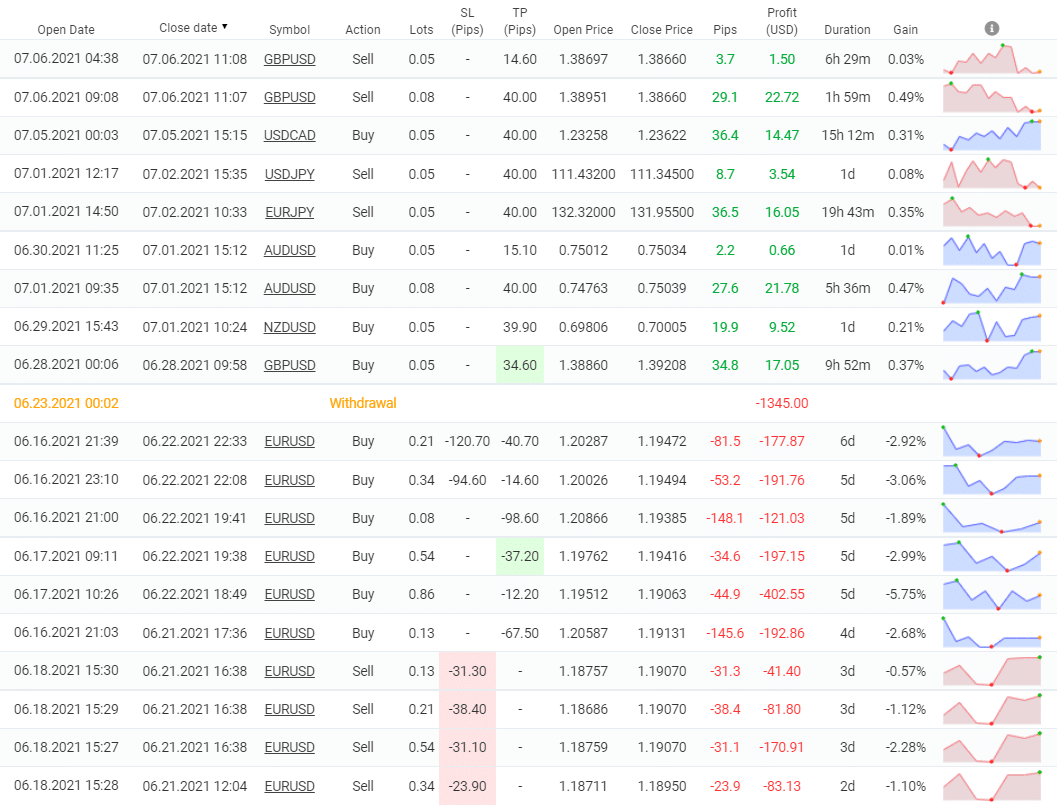1058x806 pixels.
Task: Open the red loss chart for last EURUSD sell
Action: [x=992, y=786]
